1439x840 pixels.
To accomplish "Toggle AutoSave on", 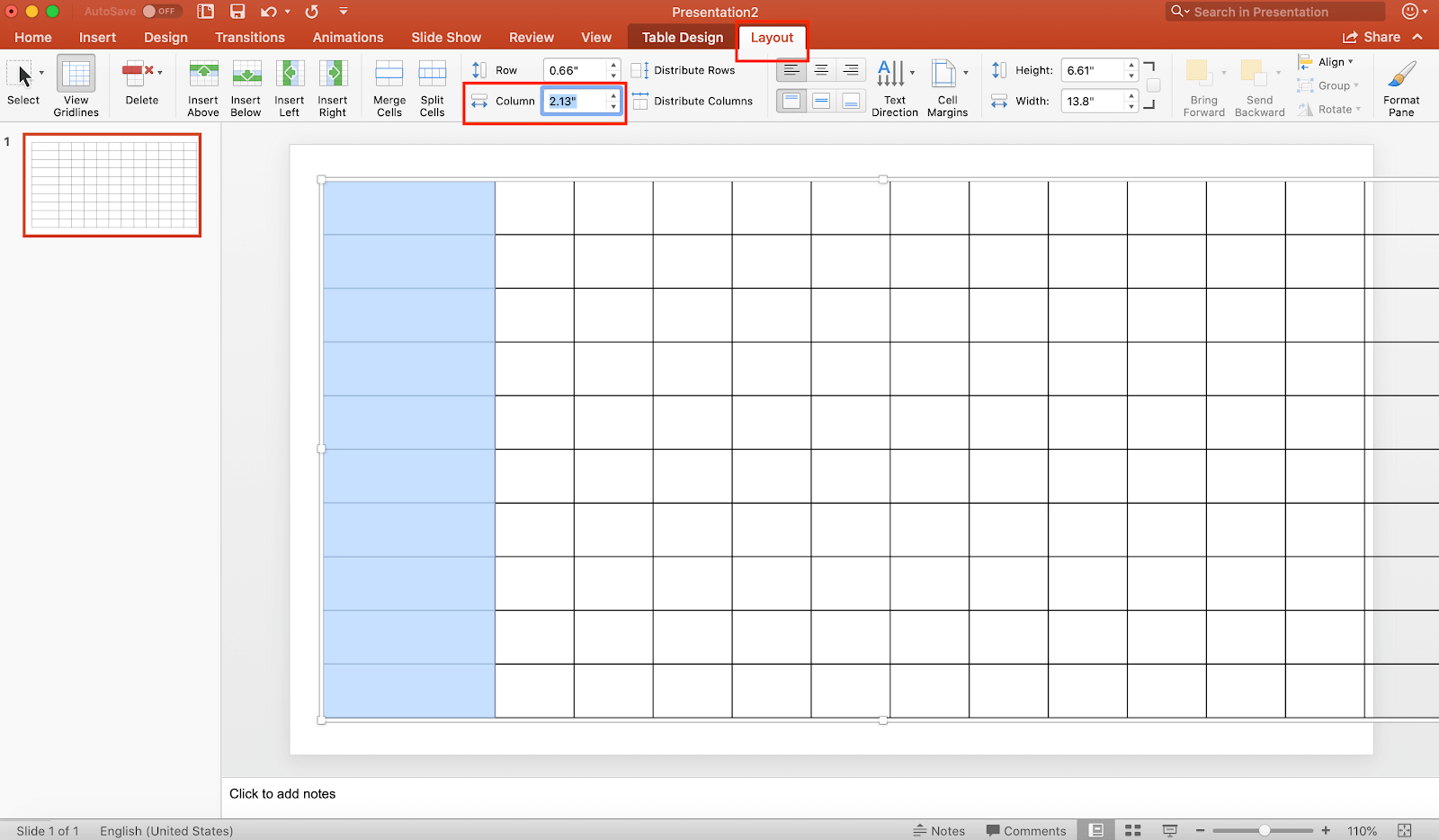I will (160, 11).
